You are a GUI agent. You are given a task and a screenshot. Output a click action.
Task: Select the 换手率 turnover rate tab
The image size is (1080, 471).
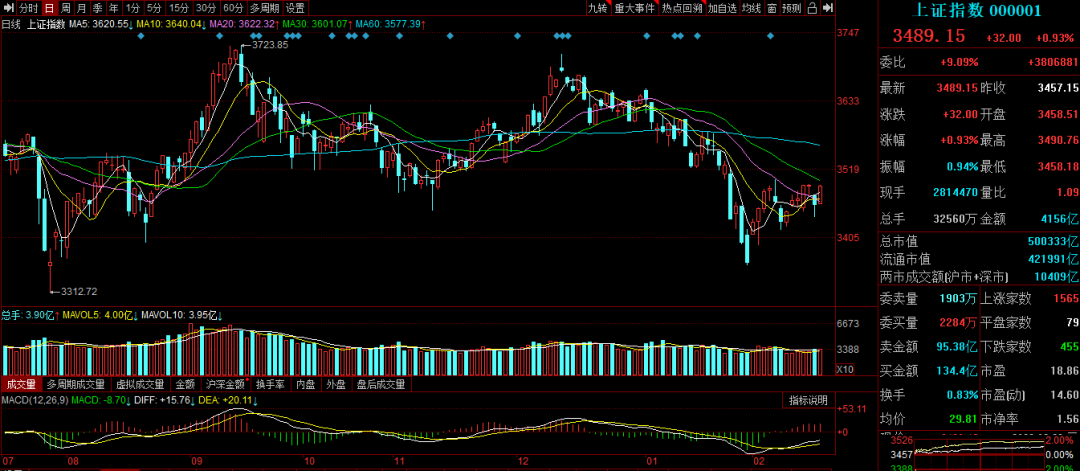click(270, 384)
